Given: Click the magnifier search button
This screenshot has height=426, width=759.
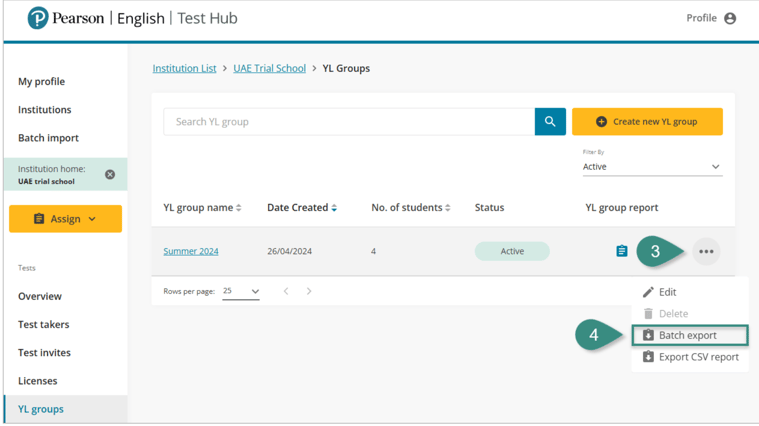Looking at the screenshot, I should pyautogui.click(x=550, y=122).
